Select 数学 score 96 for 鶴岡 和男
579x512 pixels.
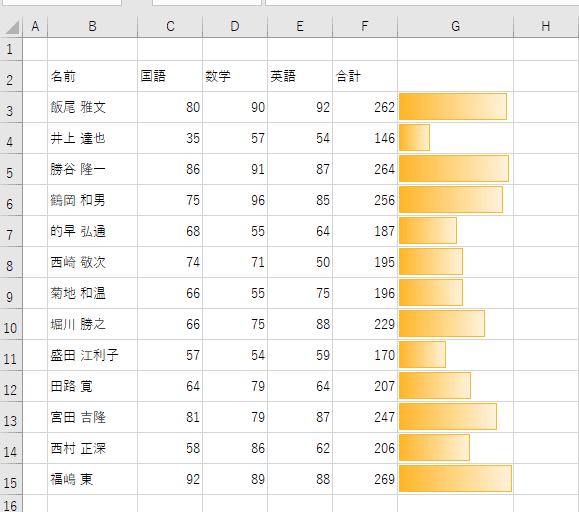click(x=235, y=200)
